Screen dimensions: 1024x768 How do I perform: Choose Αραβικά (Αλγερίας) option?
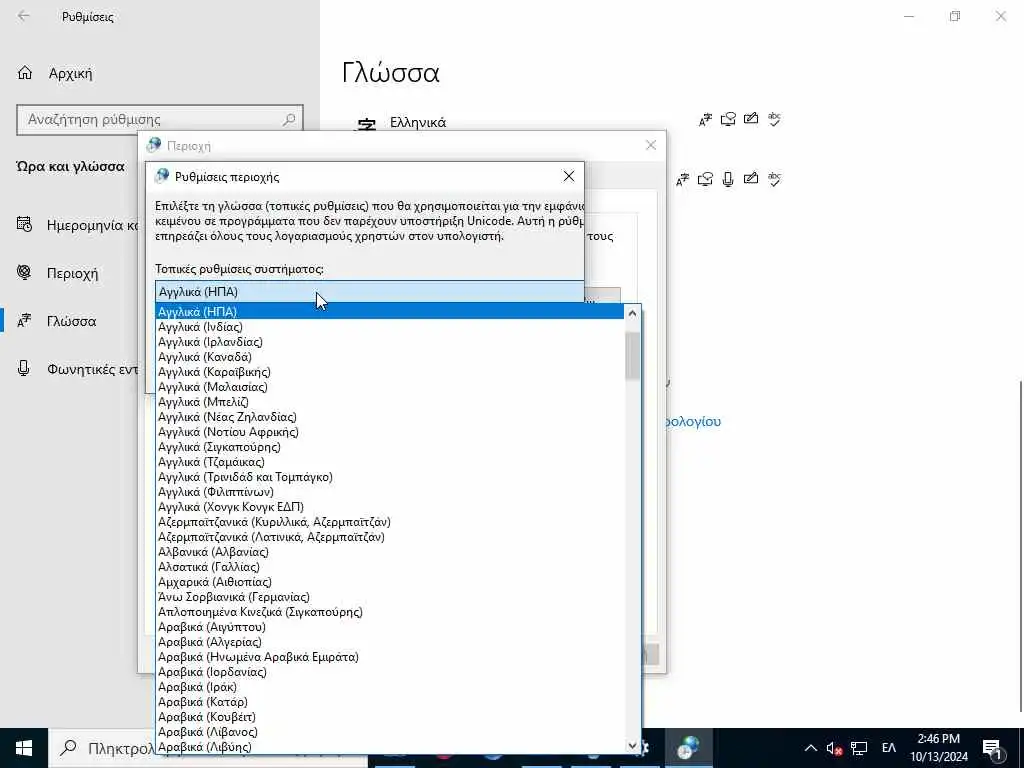click(x=390, y=642)
